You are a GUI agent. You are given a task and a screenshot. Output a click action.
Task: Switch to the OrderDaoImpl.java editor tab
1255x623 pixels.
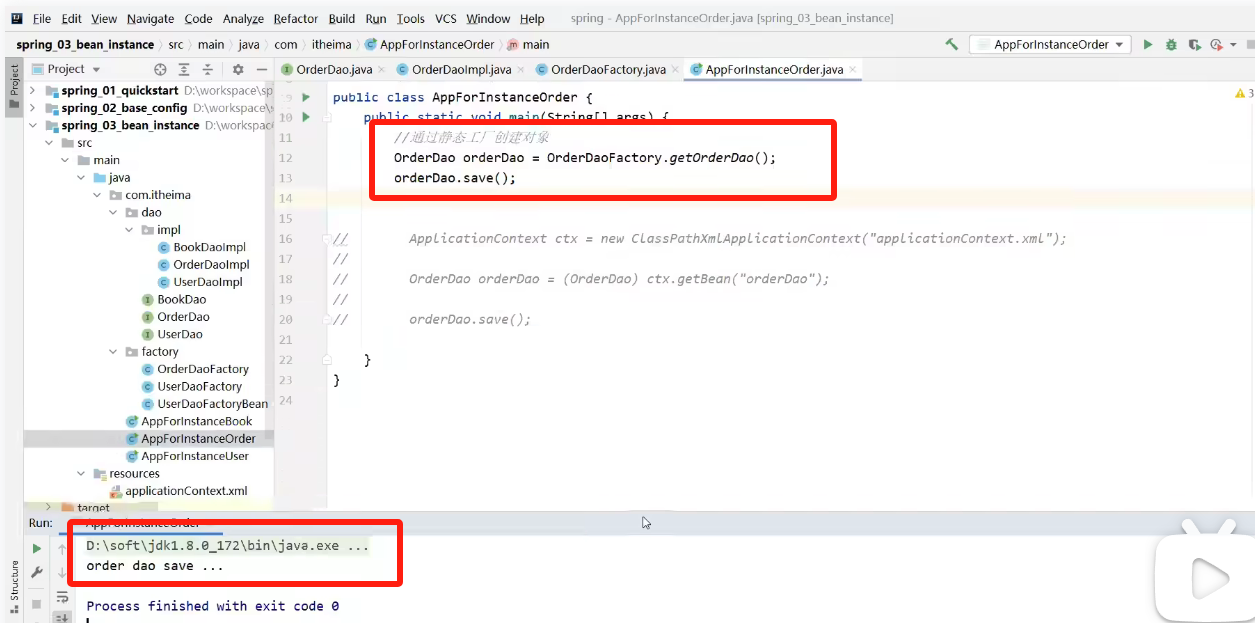pos(461,69)
